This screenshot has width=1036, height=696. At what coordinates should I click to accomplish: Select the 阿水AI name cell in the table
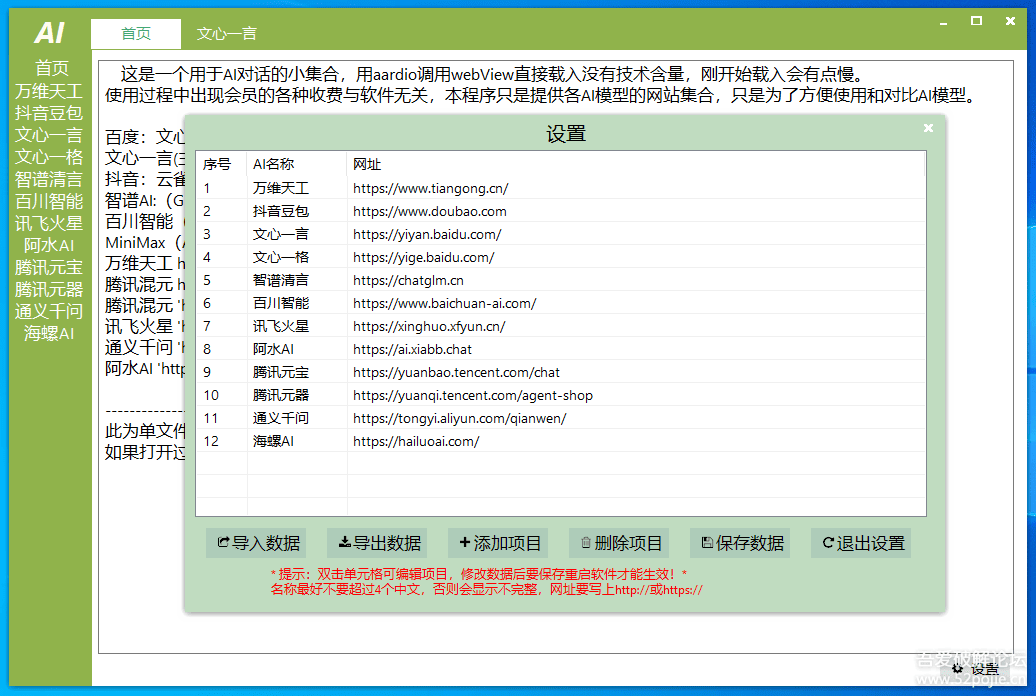click(273, 349)
